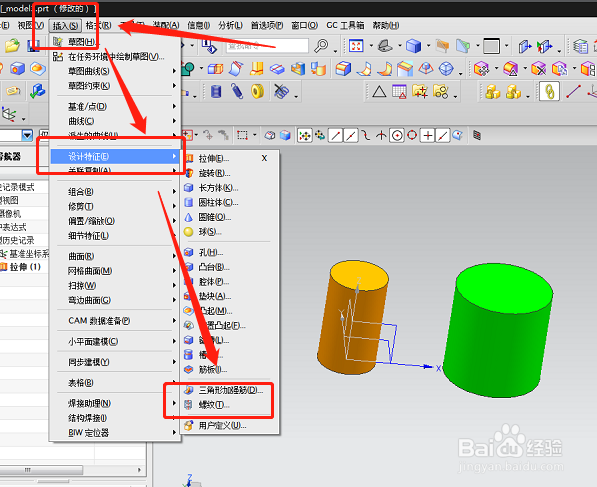Click the edge blend cube icon
Viewport: 597px width, 487px height.
[343, 69]
